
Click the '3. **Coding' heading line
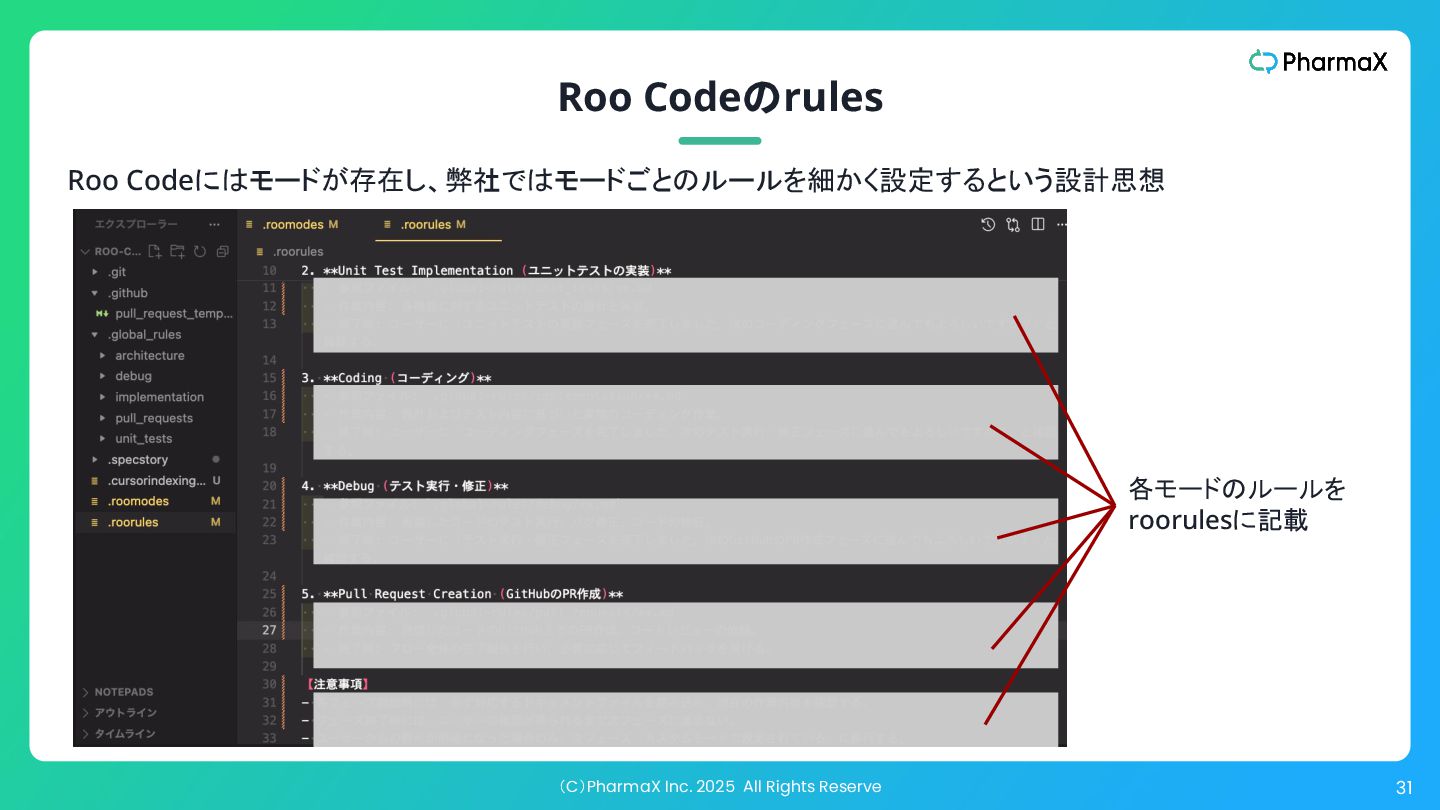tap(396, 378)
